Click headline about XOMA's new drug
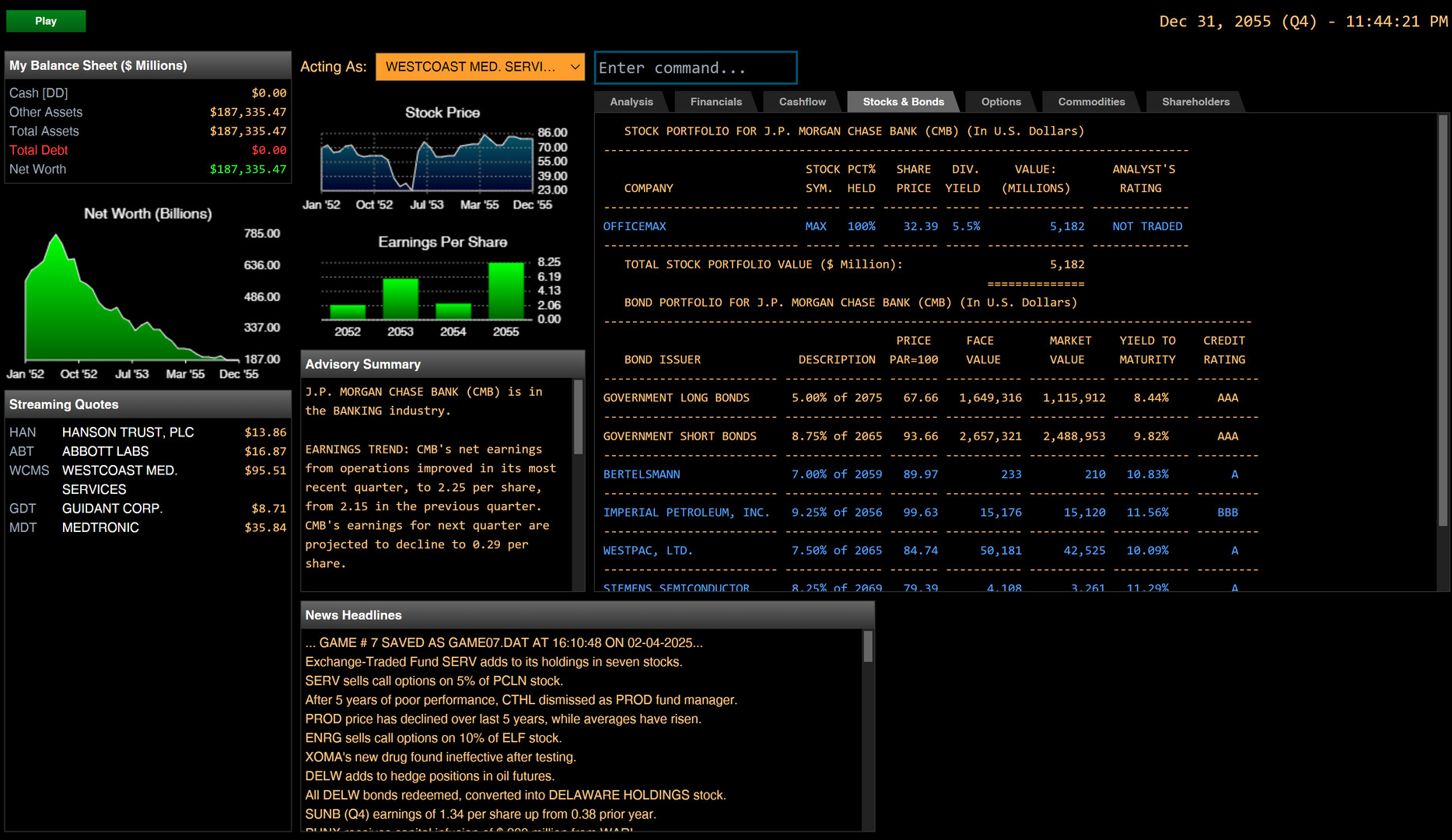Viewport: 1452px width, 840px height. [440, 757]
